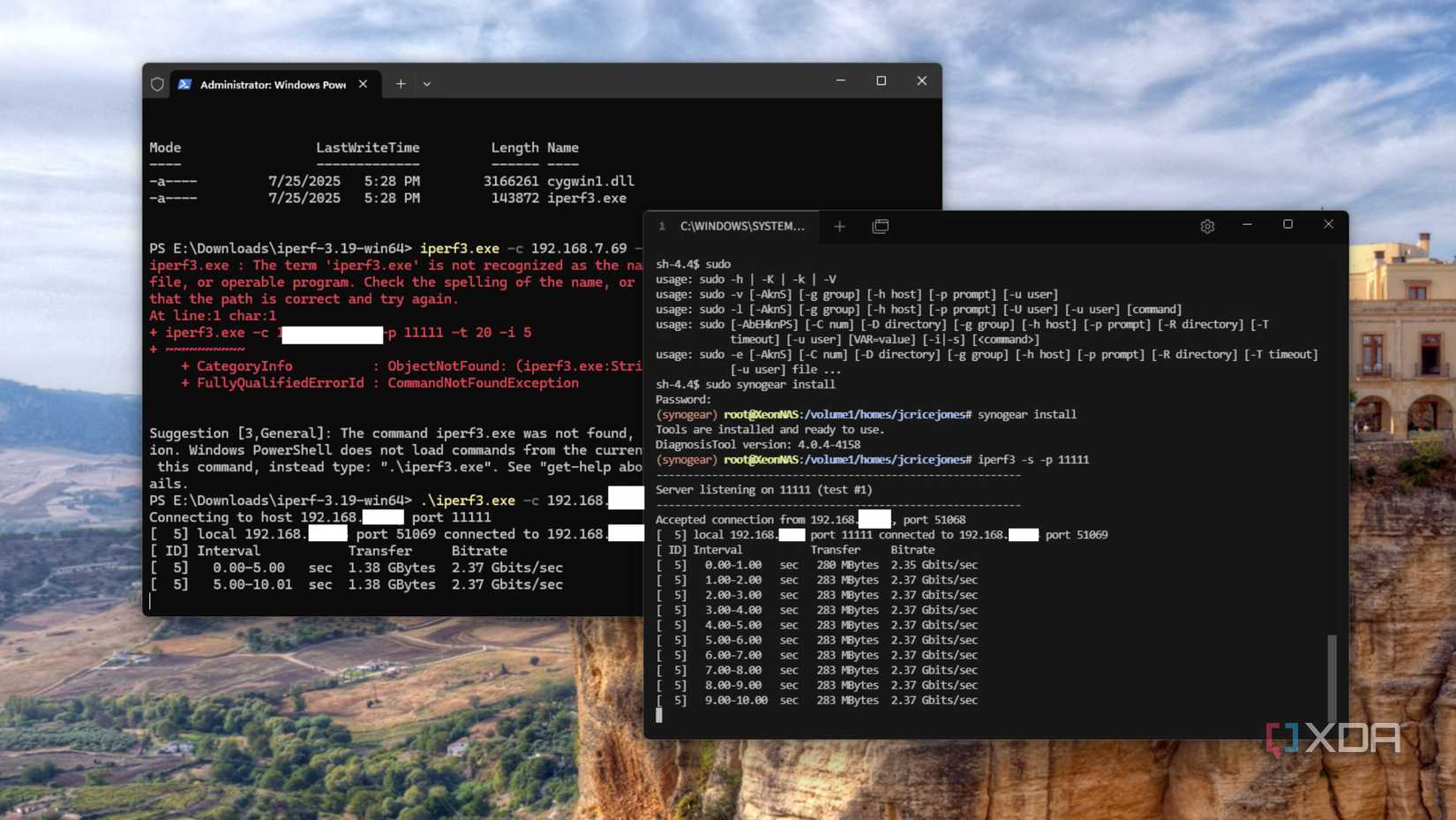
Task: Click the blinking cursor in the iperf3 server output
Action: coord(659,715)
